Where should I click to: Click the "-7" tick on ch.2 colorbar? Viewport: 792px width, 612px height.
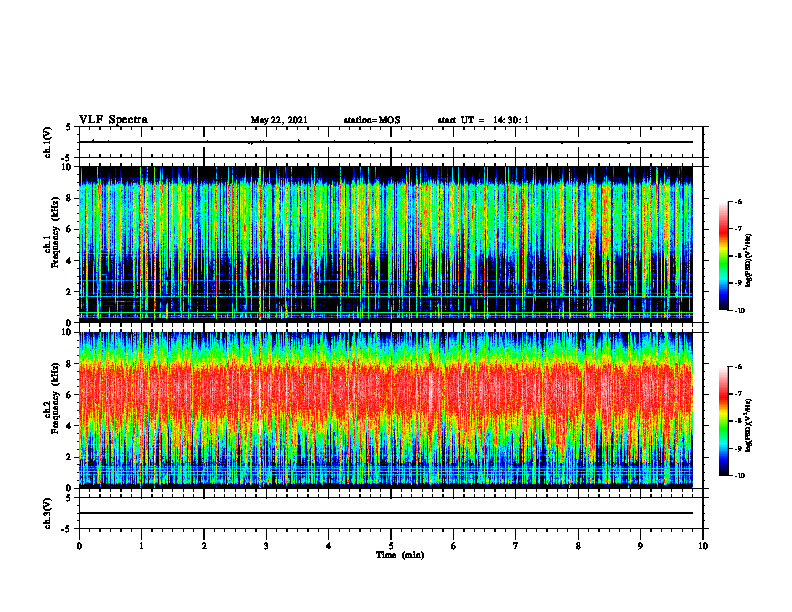(x=739, y=394)
